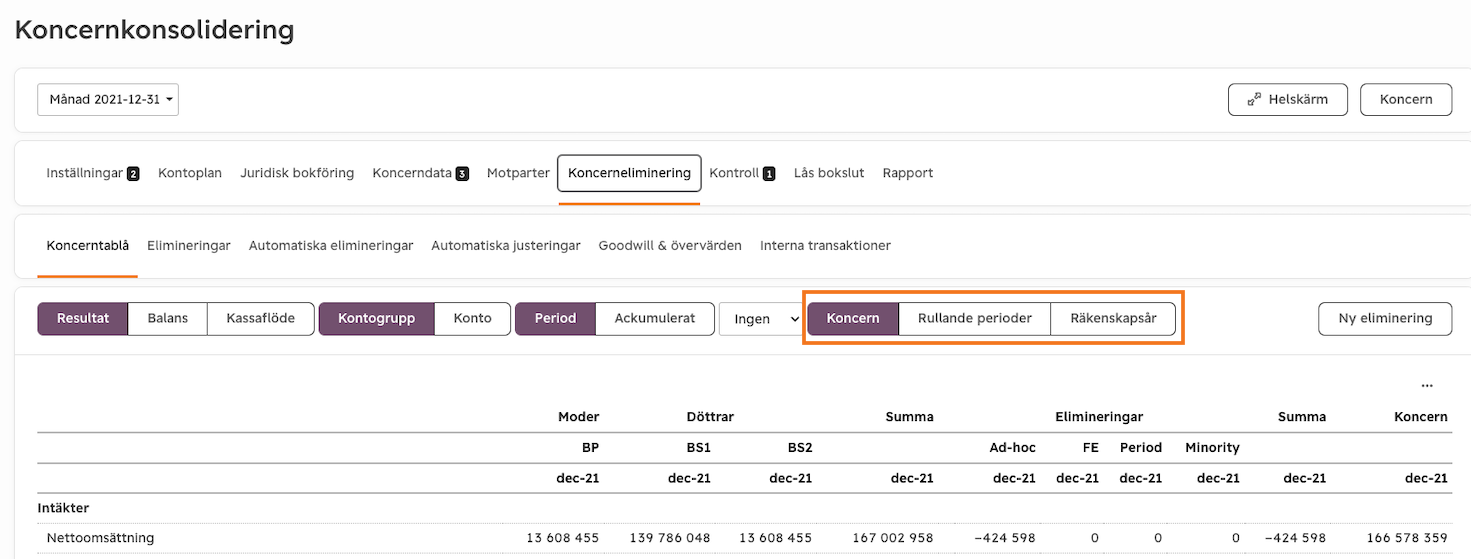Expand the Ingen dropdown selector
Image resolution: width=1471 pixels, height=559 pixels.
pos(761,318)
